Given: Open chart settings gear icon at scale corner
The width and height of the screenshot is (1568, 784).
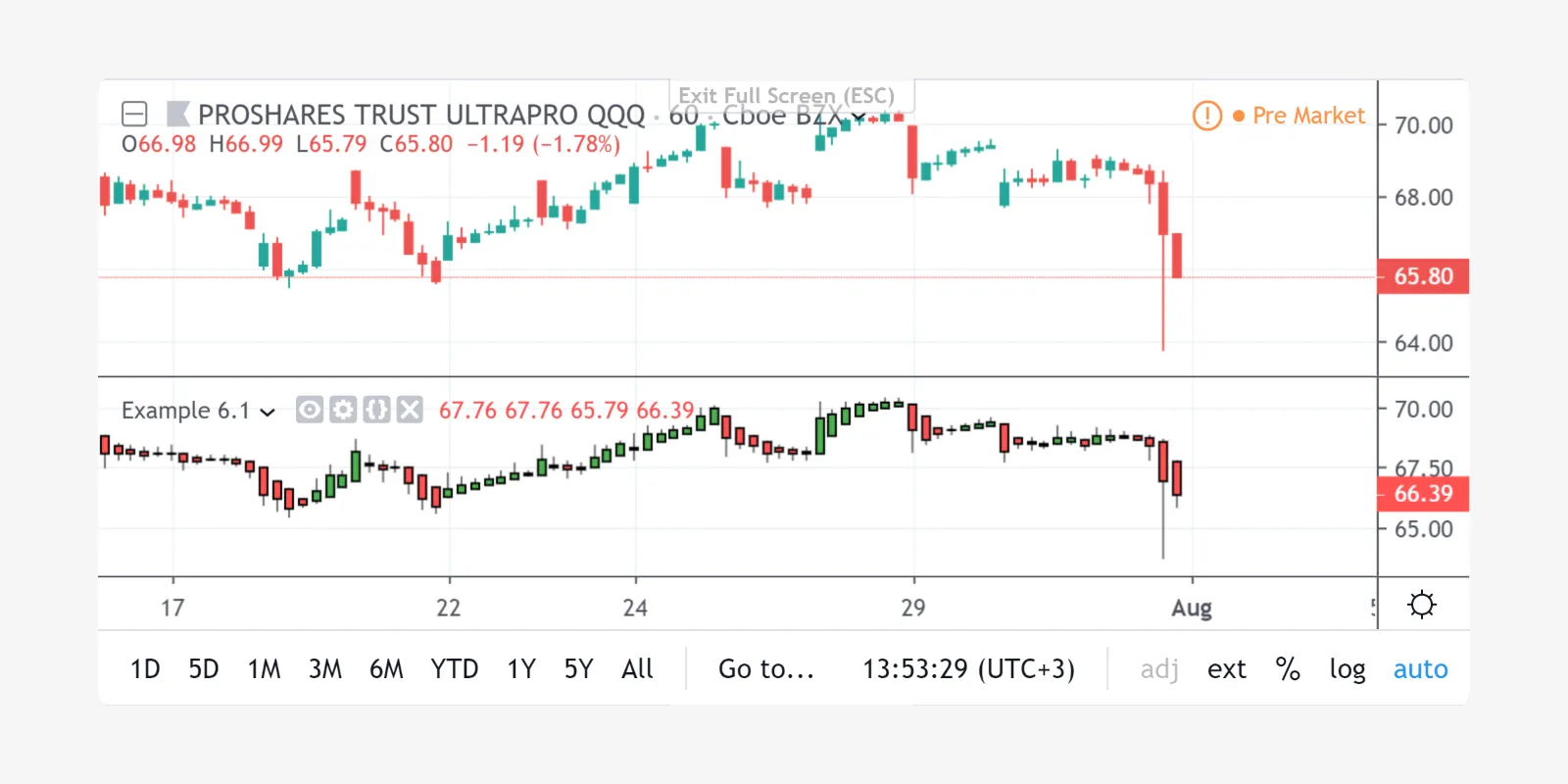Looking at the screenshot, I should click(1422, 605).
